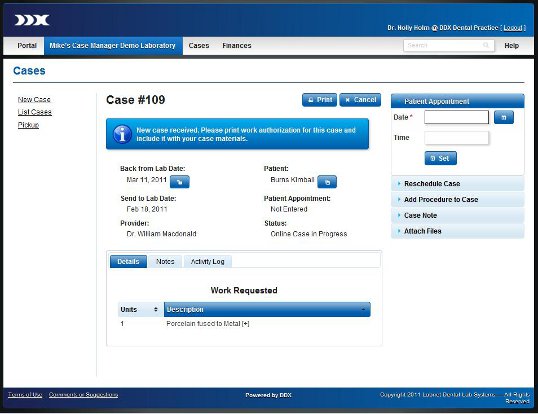Focus the appointment Time input field
The height and width of the screenshot is (414, 538).
point(456,138)
